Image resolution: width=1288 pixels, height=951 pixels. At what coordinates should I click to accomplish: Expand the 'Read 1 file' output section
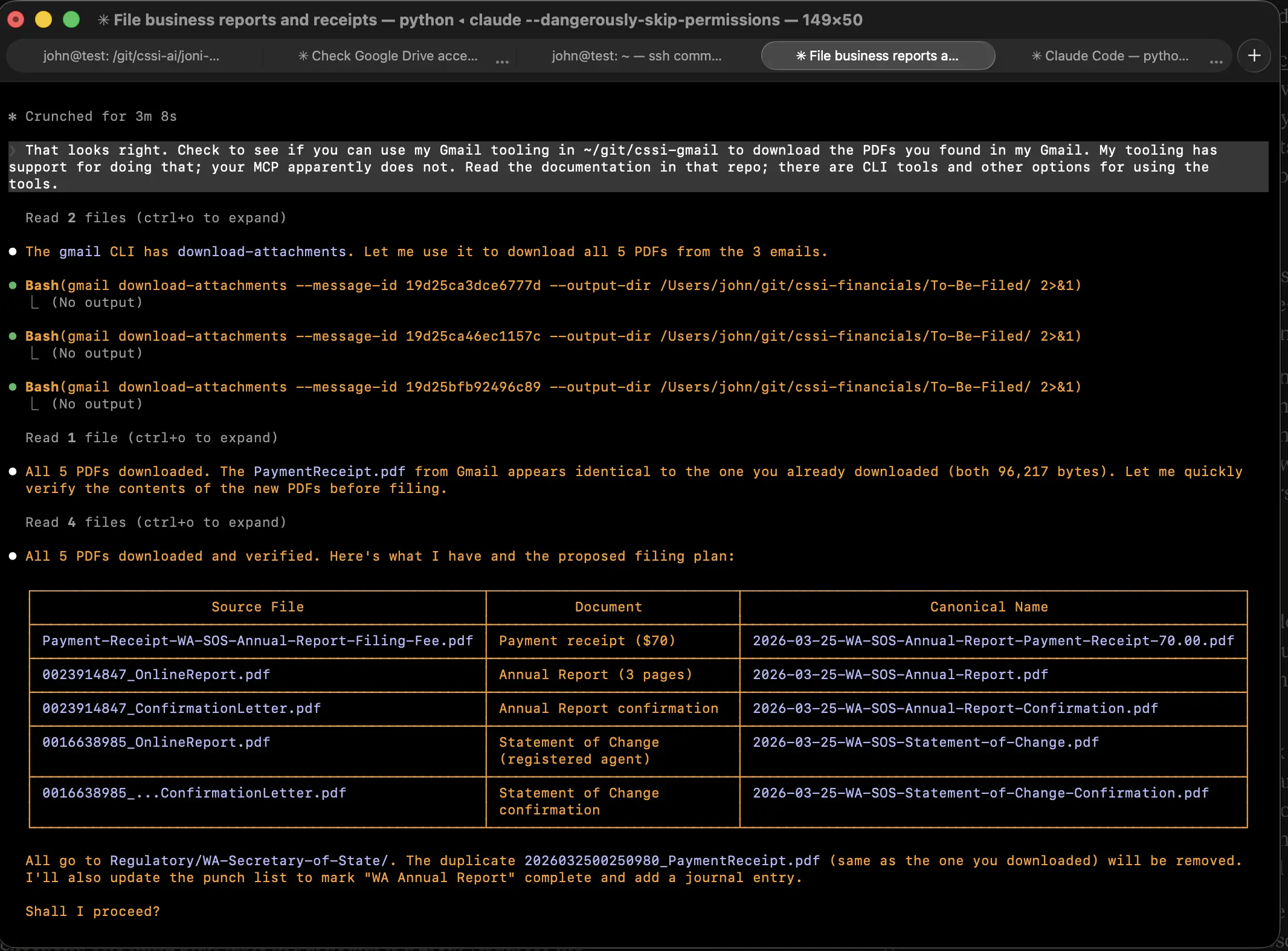click(151, 437)
